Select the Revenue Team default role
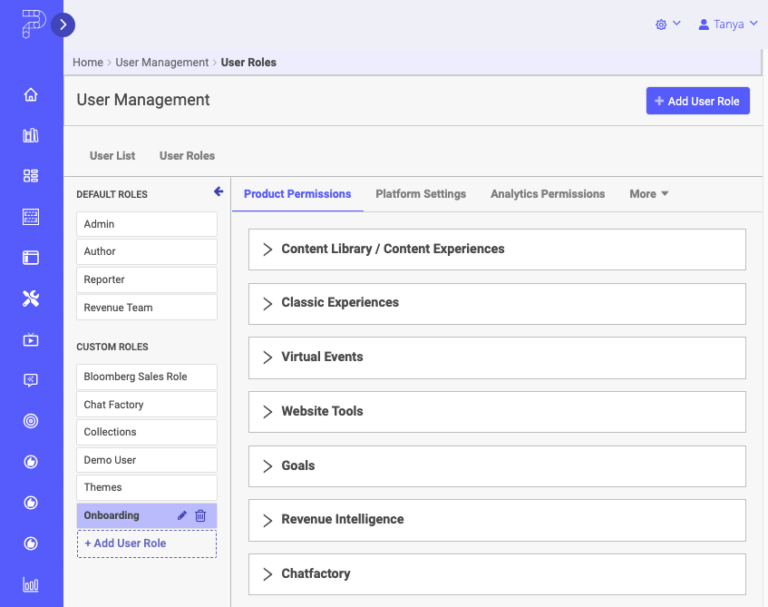The image size is (768, 607). click(x=147, y=308)
